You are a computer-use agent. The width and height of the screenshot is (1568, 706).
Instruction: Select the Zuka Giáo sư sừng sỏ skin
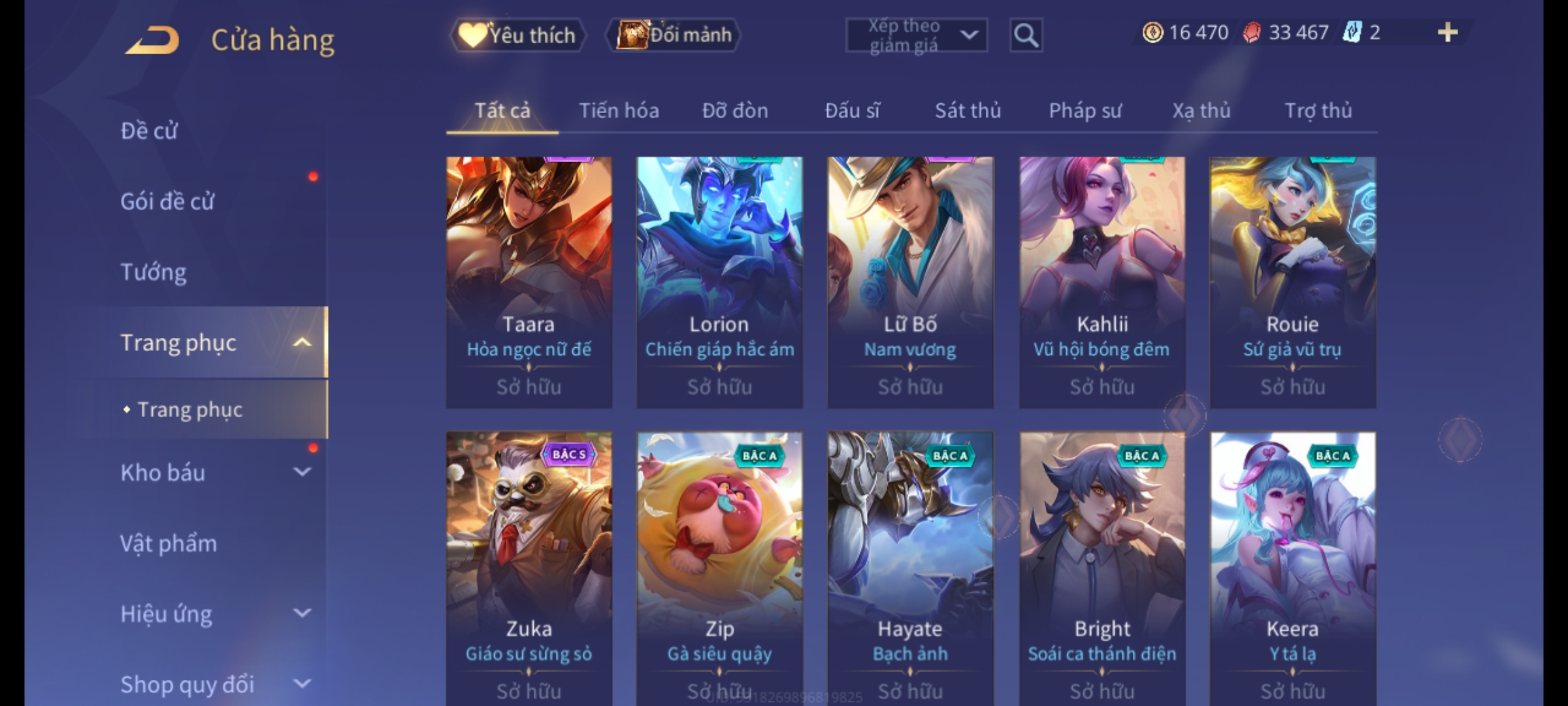pos(529,569)
